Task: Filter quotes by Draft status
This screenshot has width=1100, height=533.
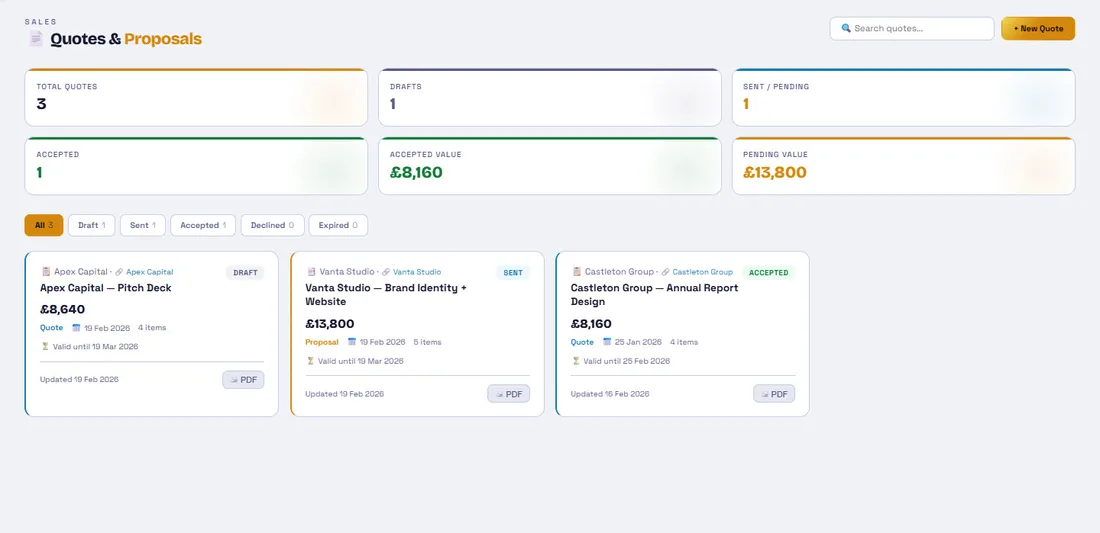Action: click(x=92, y=225)
